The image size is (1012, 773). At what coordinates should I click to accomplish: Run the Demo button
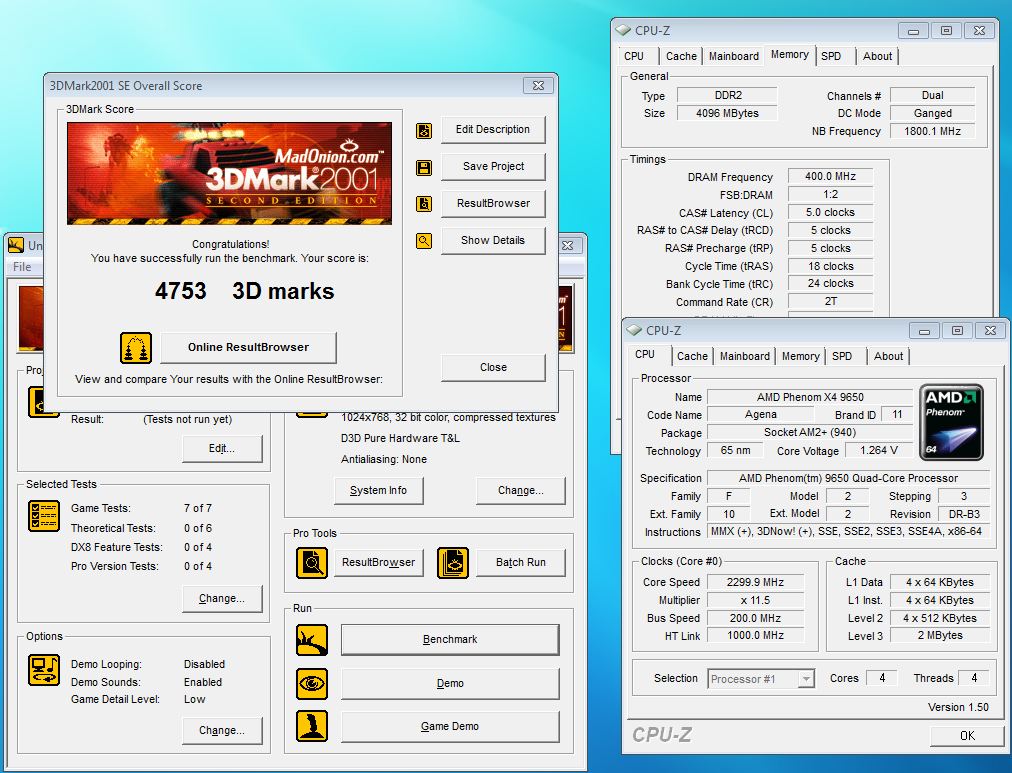[x=450, y=683]
